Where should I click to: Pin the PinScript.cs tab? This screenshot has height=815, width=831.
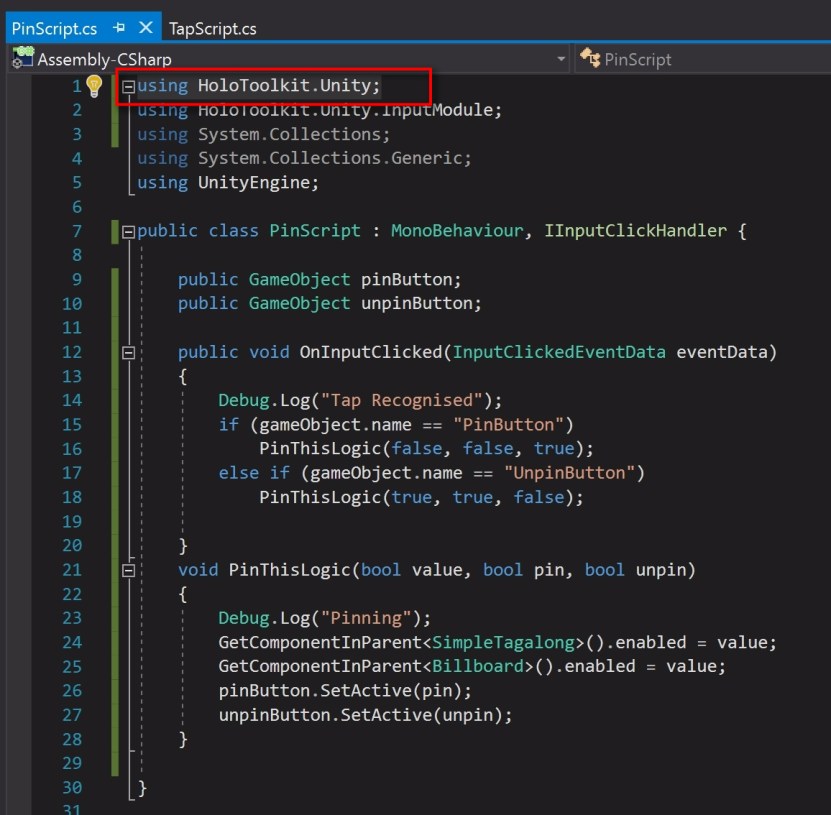(119, 28)
